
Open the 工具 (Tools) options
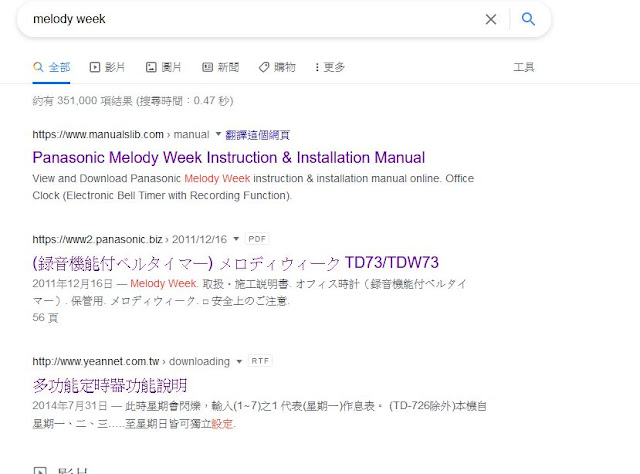tap(524, 67)
